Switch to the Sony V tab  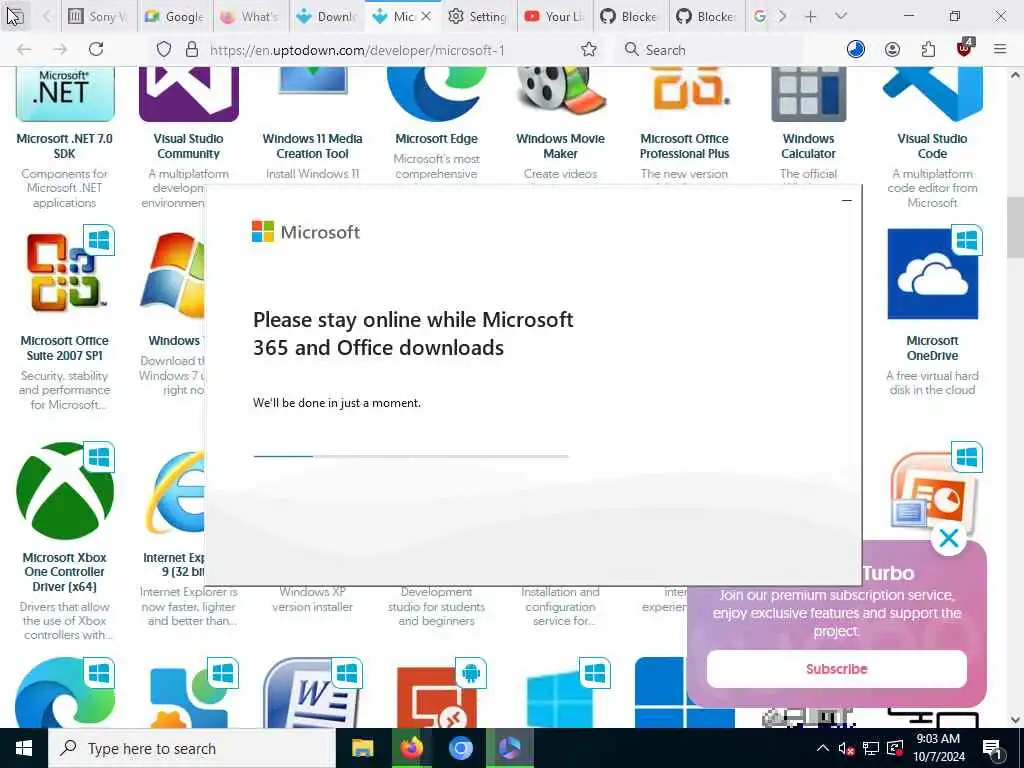(99, 16)
